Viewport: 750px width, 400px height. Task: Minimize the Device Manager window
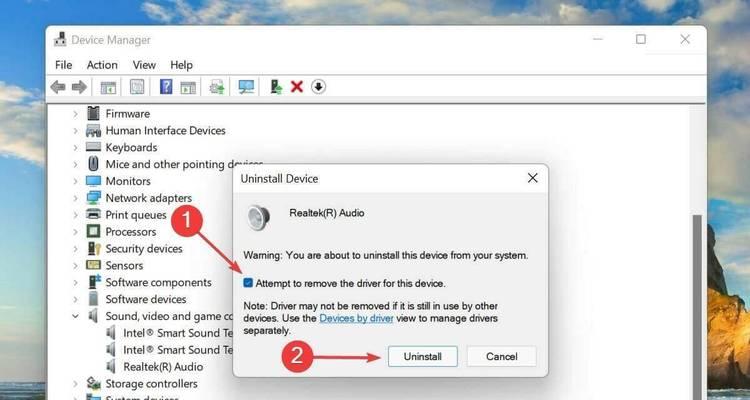click(x=597, y=39)
